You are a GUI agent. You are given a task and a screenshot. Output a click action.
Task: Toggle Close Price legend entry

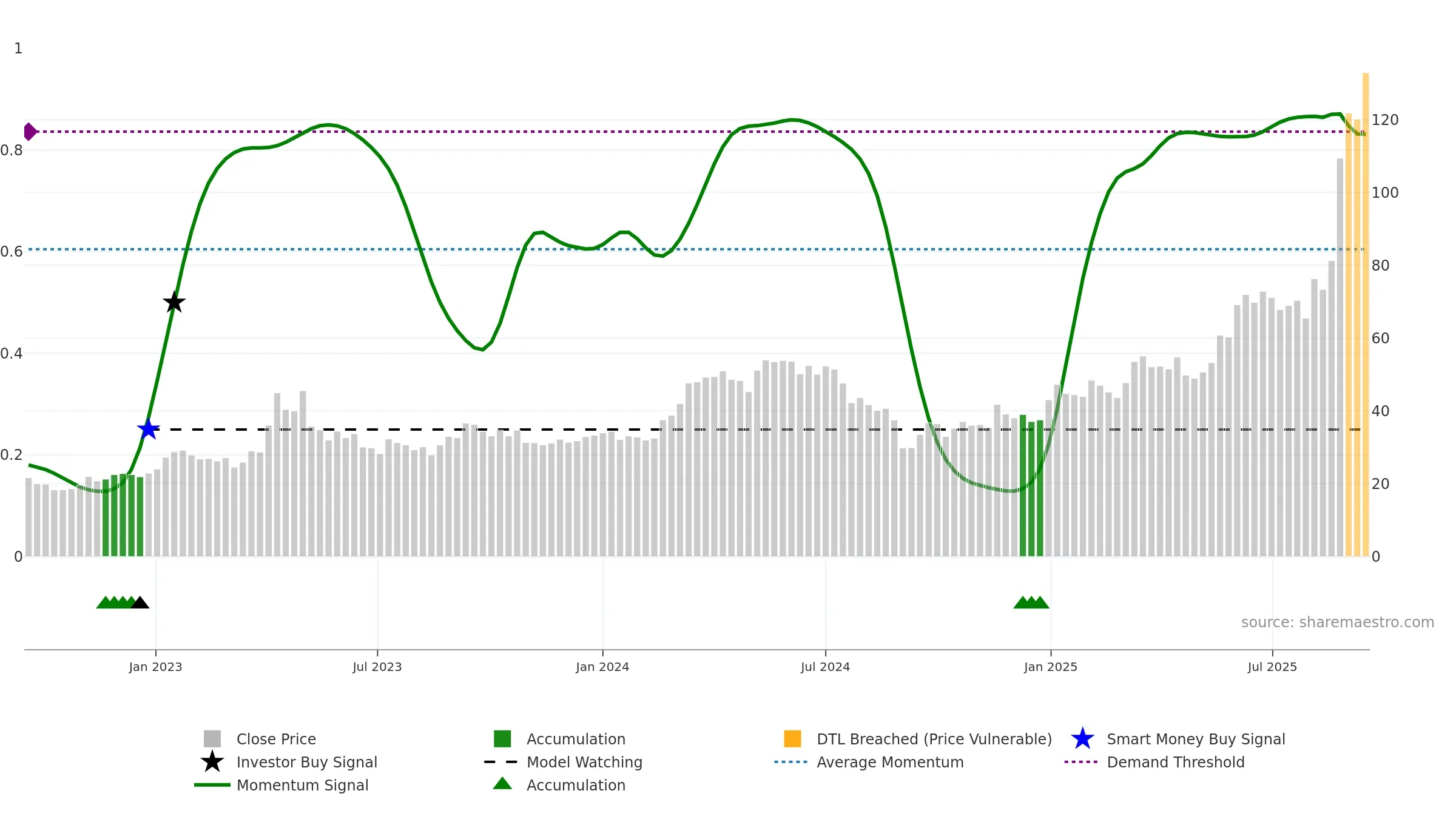click(x=276, y=739)
